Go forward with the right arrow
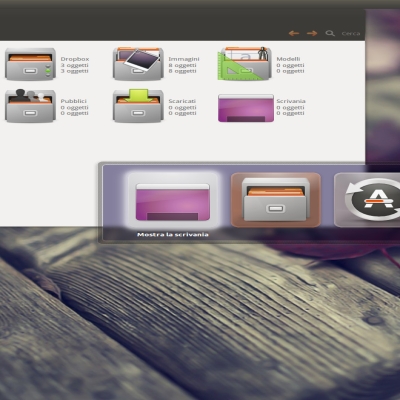The image size is (400, 400). coord(312,33)
